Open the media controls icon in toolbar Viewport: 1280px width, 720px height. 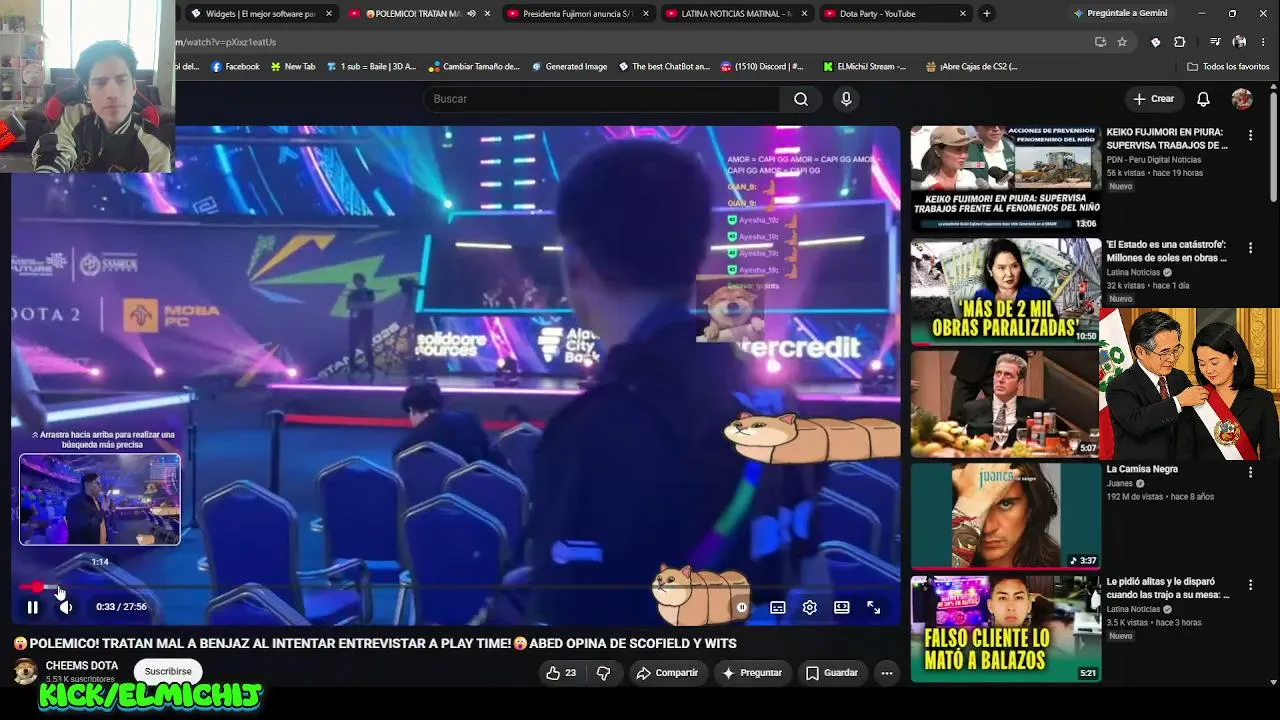coord(1215,42)
